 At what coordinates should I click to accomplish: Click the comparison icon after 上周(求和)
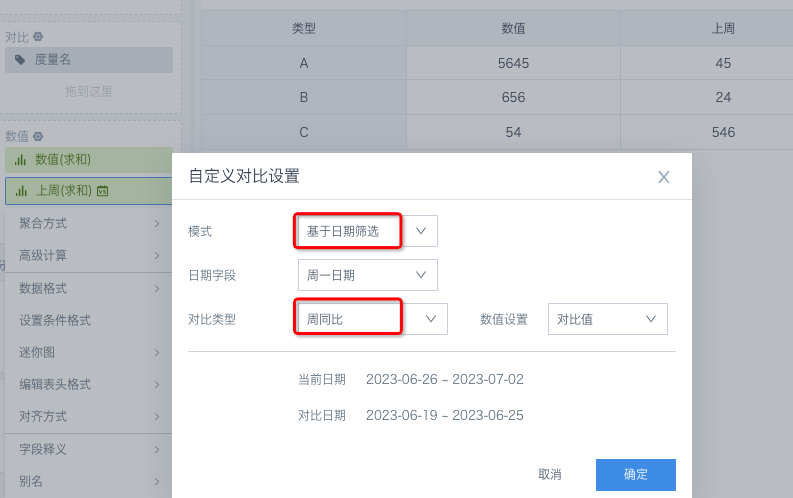click(102, 191)
